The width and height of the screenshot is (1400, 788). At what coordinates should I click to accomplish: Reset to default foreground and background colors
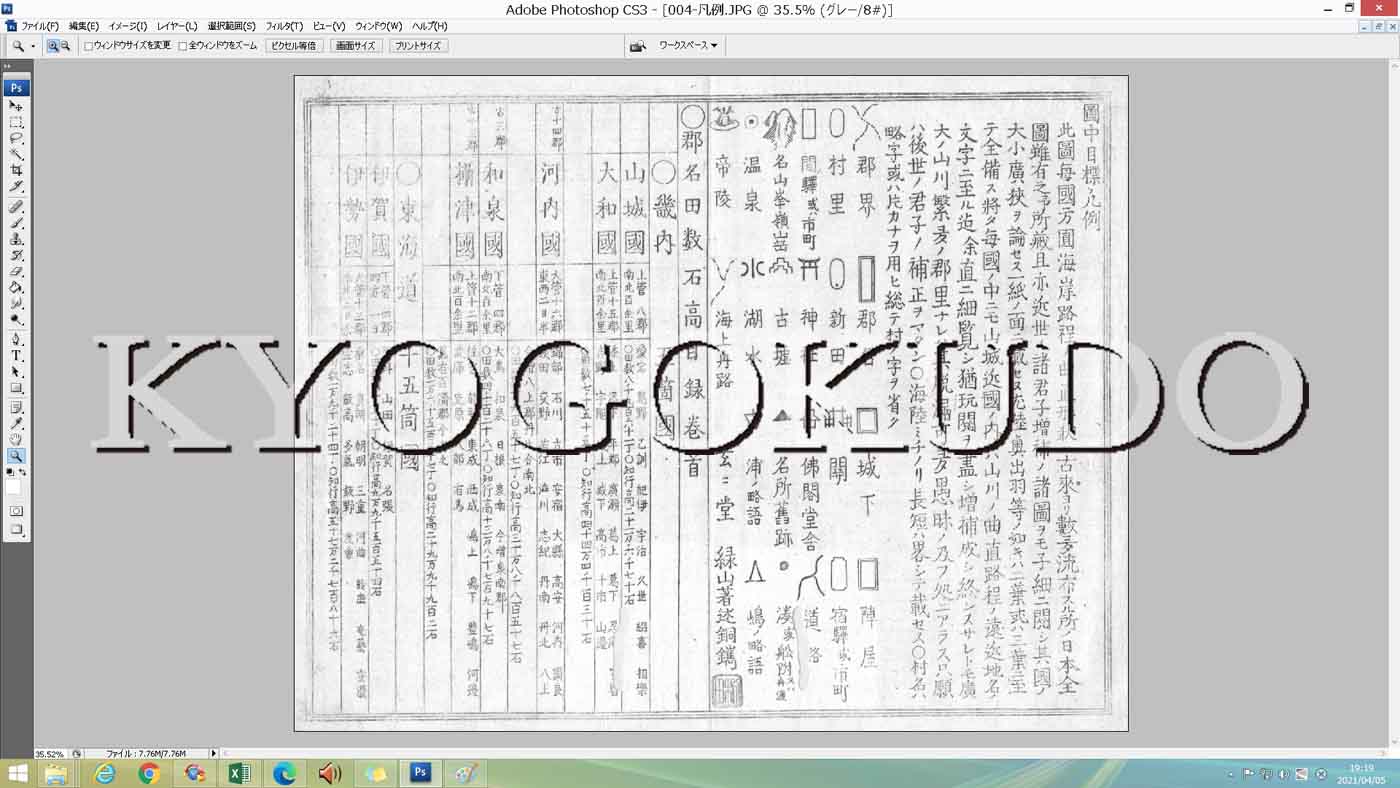coord(9,471)
